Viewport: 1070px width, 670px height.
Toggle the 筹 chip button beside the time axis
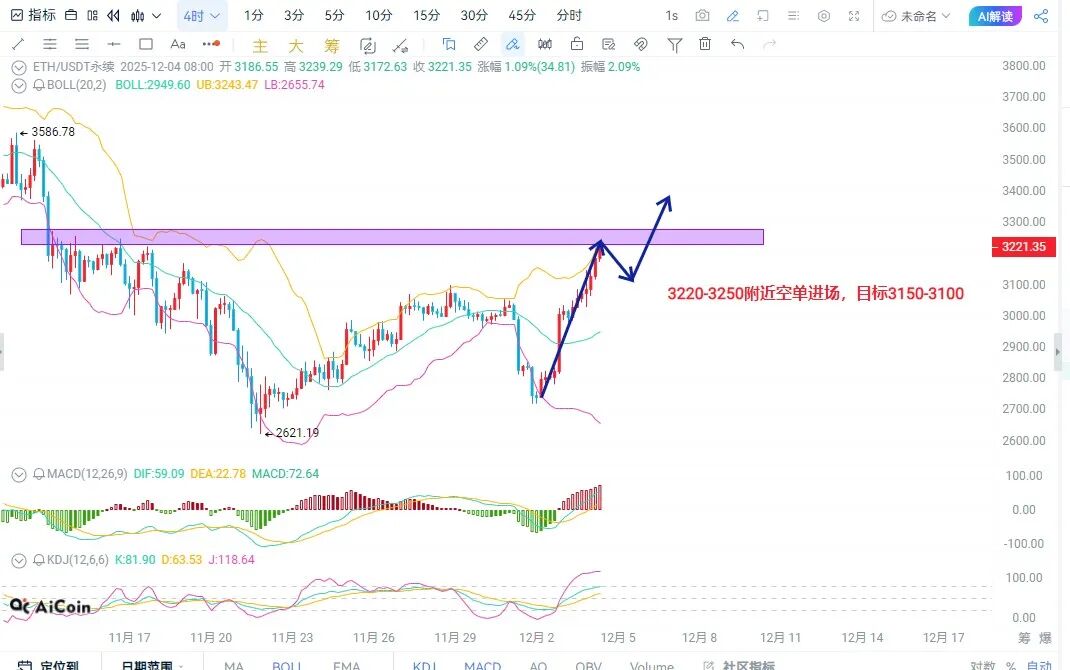pyautogui.click(x=1024, y=638)
